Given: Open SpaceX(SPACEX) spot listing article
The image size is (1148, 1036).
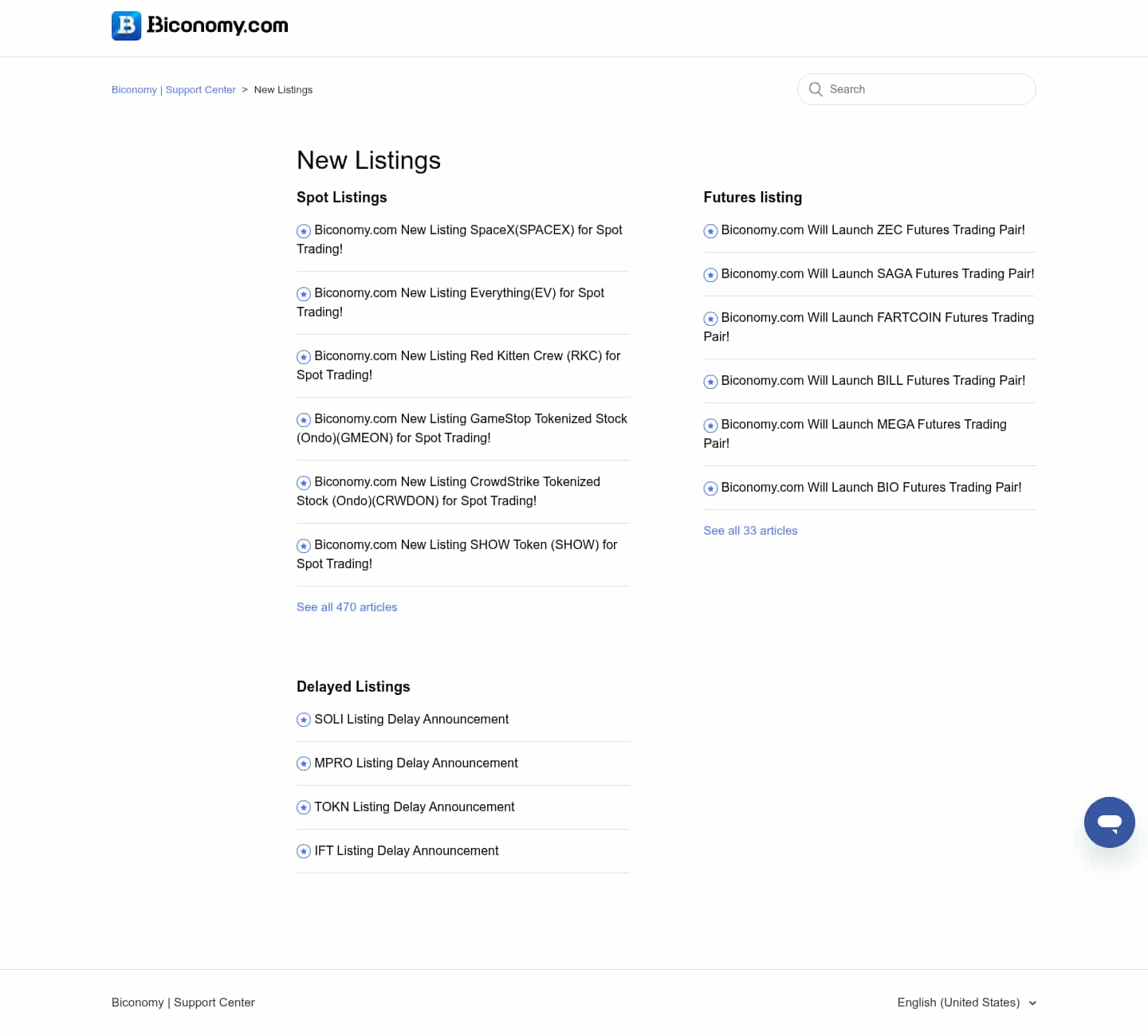Looking at the screenshot, I should [x=460, y=239].
